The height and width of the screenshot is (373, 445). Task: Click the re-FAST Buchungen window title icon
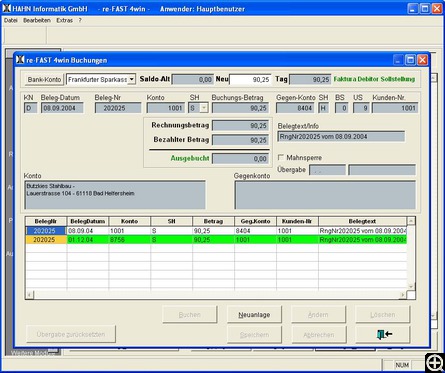(x=20, y=60)
